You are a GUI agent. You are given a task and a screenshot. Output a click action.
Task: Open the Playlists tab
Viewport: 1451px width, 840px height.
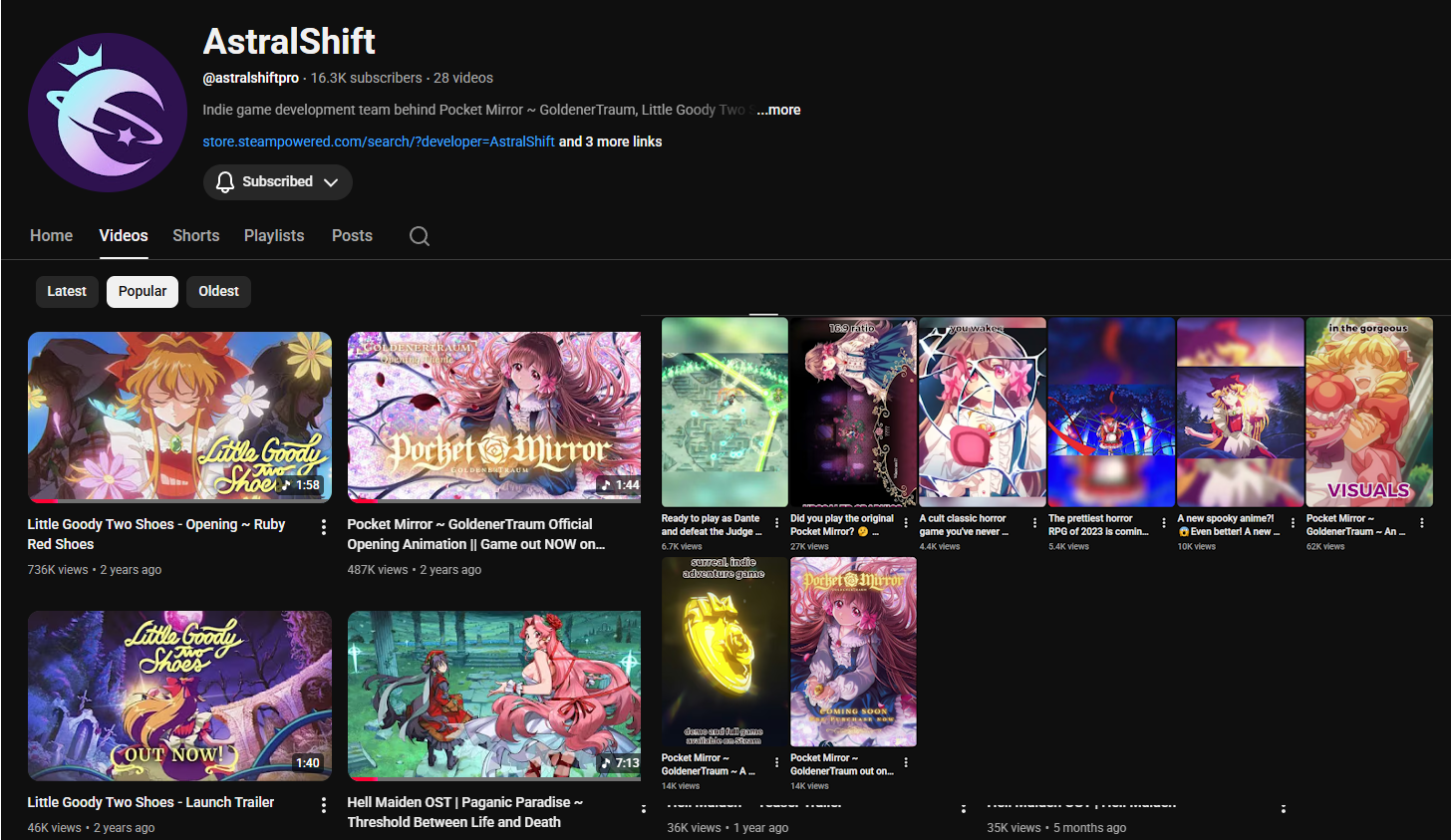(274, 236)
